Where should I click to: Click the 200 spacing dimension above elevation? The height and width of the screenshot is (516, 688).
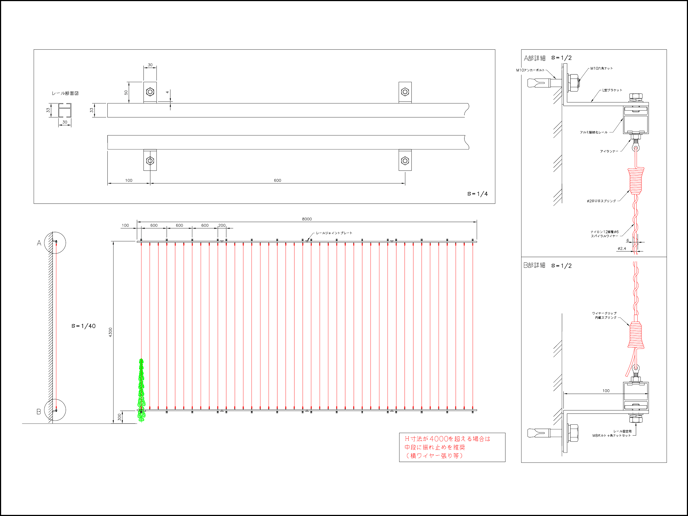(x=222, y=225)
